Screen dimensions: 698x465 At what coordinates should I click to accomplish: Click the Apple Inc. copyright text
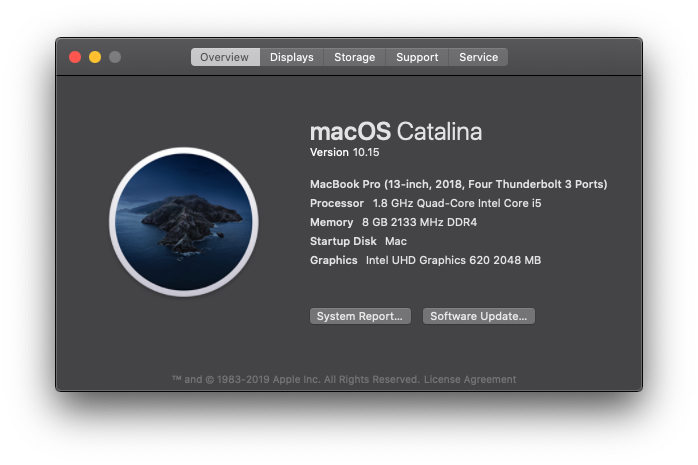point(296,380)
